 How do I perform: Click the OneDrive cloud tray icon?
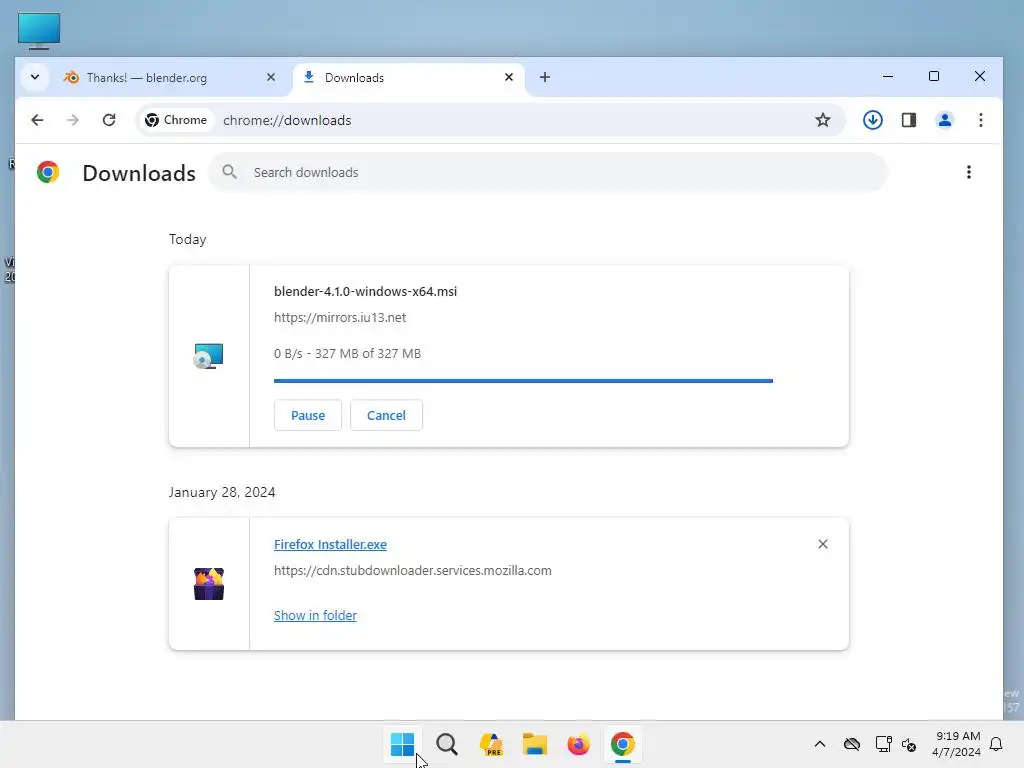click(852, 744)
